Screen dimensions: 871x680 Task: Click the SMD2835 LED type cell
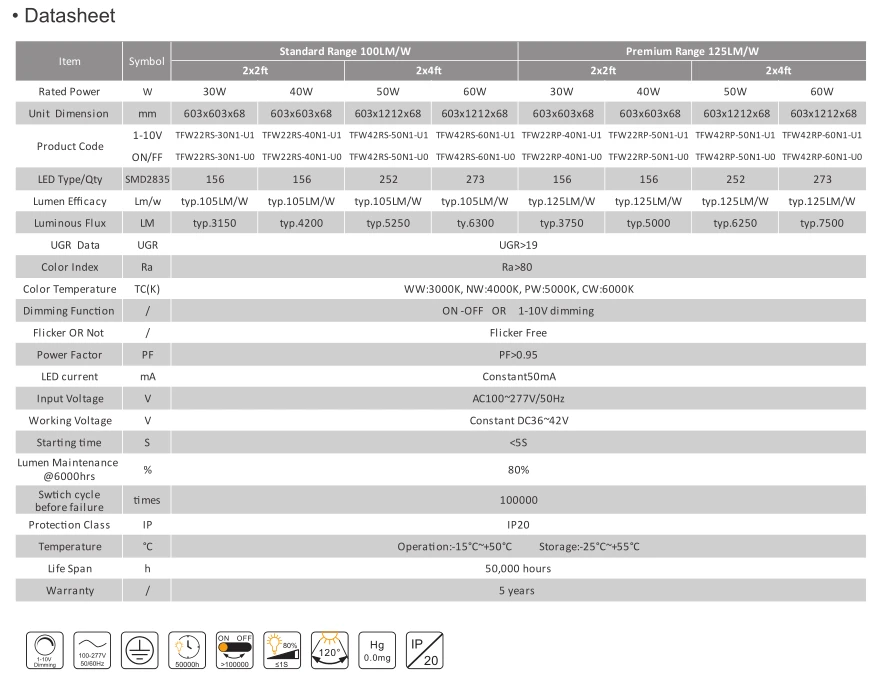coord(147,179)
